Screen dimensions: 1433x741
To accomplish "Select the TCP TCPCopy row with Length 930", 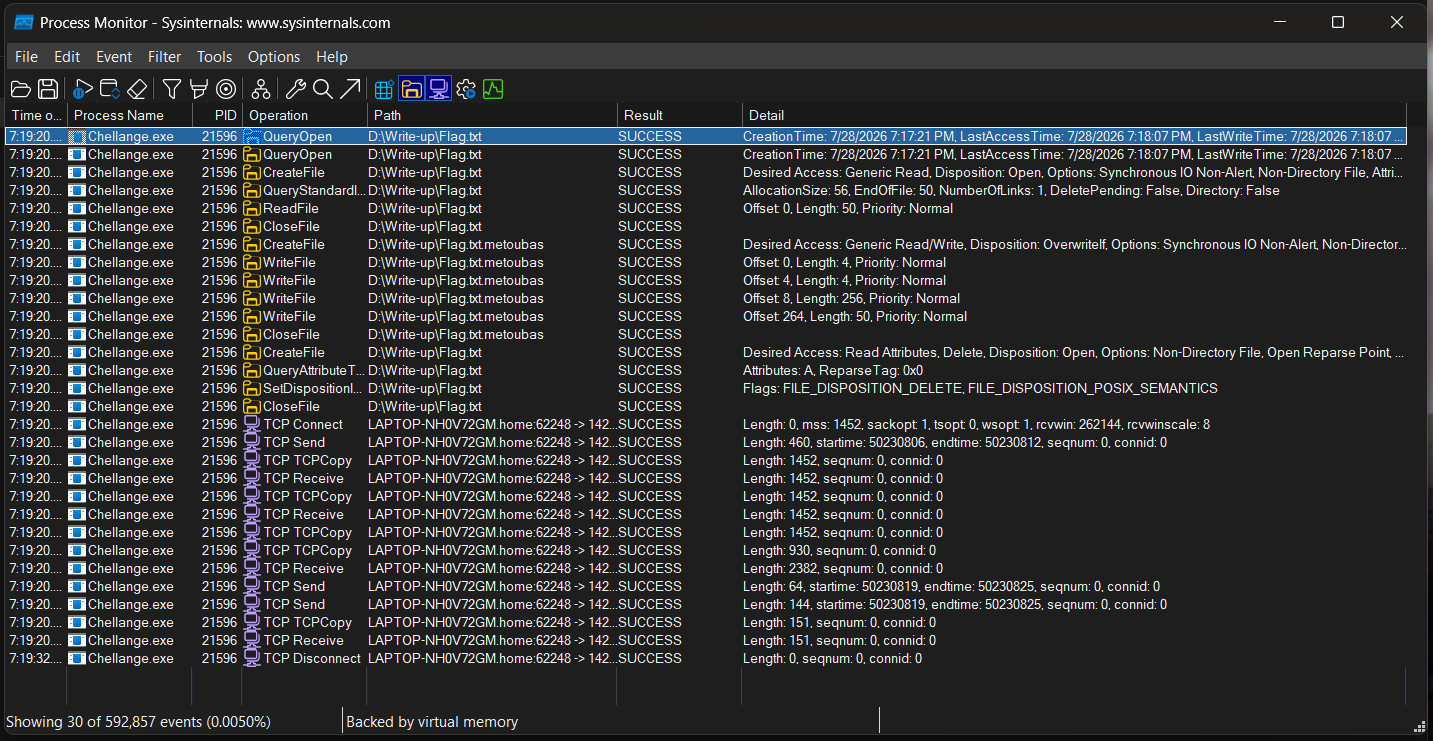I will pos(706,550).
